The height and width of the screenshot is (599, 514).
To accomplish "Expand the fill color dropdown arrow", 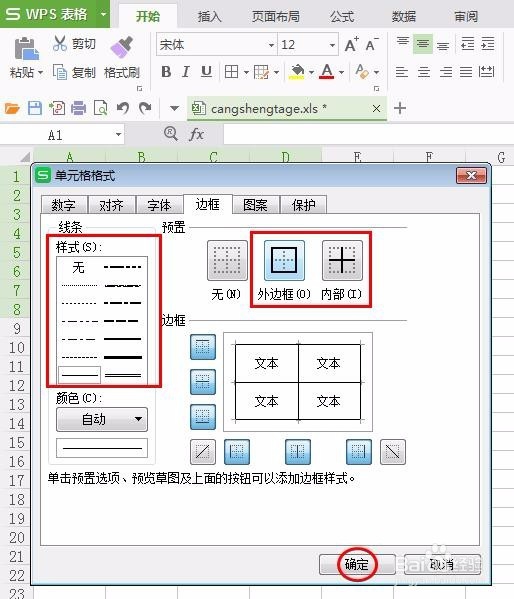I will point(311,72).
